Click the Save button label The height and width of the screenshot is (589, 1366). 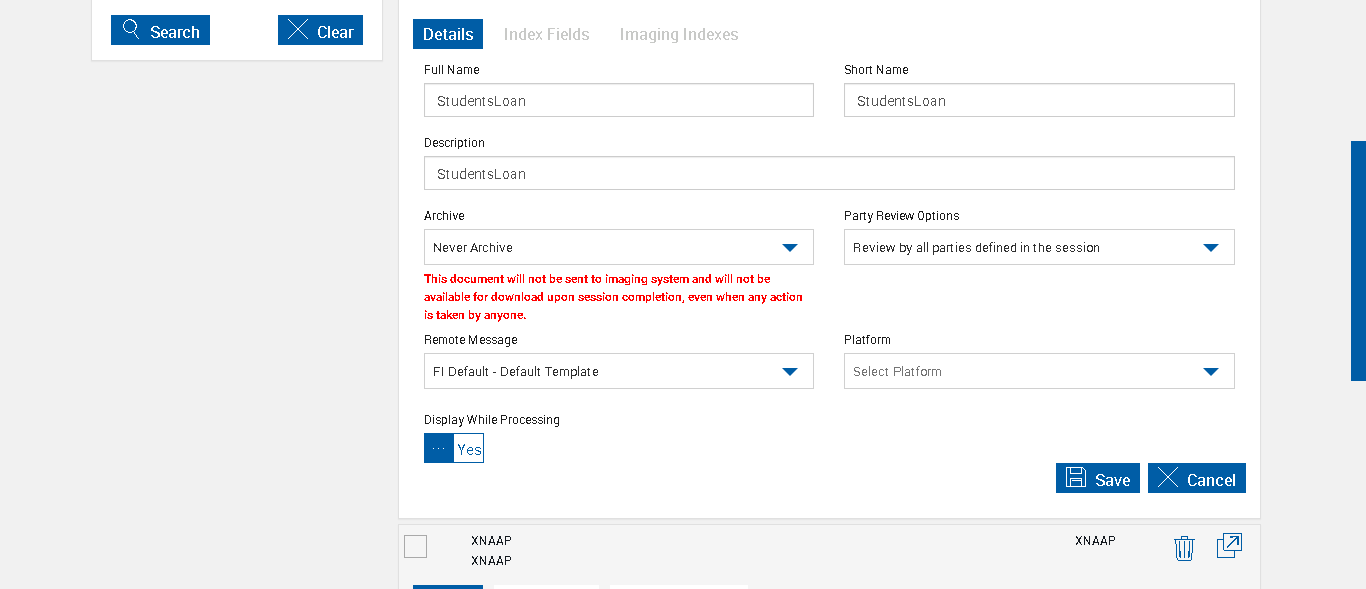(x=1112, y=480)
